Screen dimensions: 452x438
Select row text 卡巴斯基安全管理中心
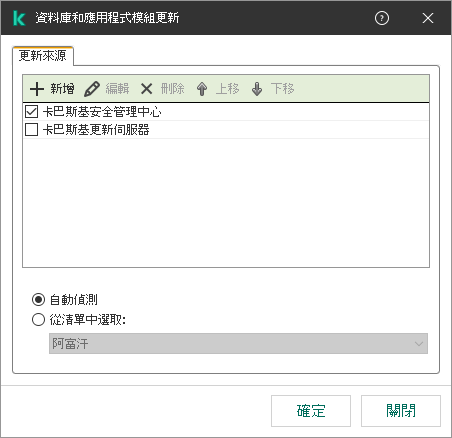click(102, 112)
